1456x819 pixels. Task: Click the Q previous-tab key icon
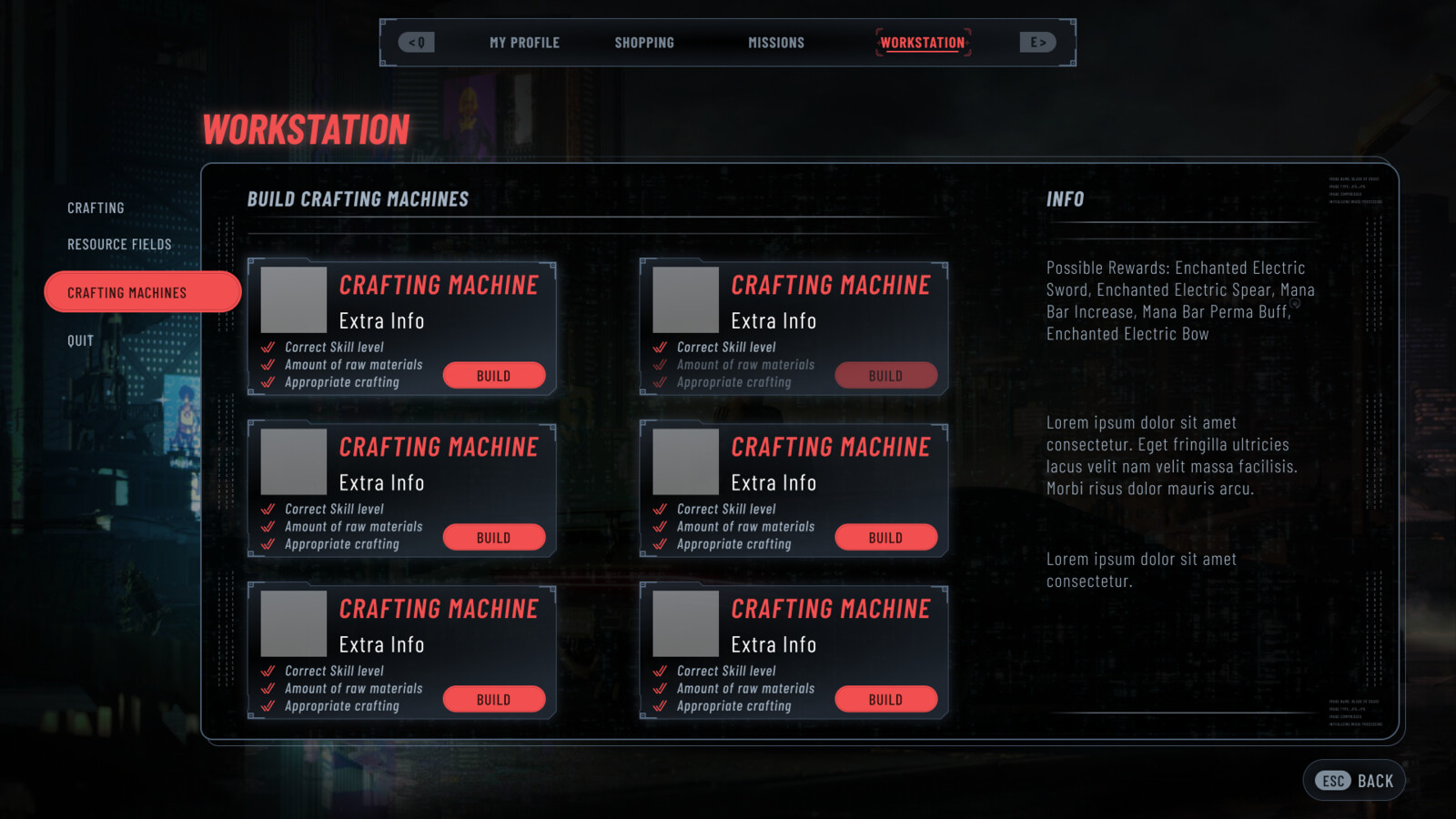[x=416, y=42]
